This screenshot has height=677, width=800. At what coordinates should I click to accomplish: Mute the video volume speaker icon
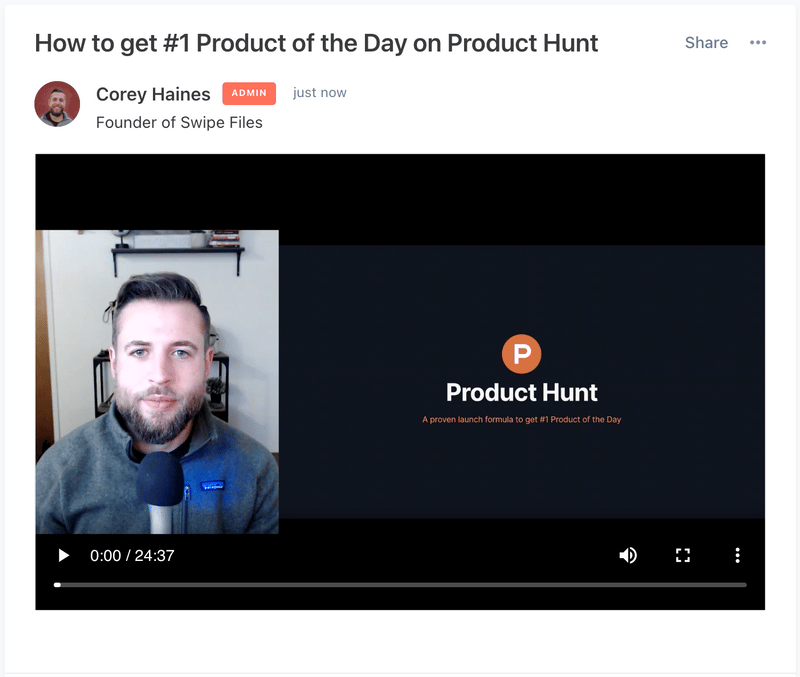pos(628,555)
